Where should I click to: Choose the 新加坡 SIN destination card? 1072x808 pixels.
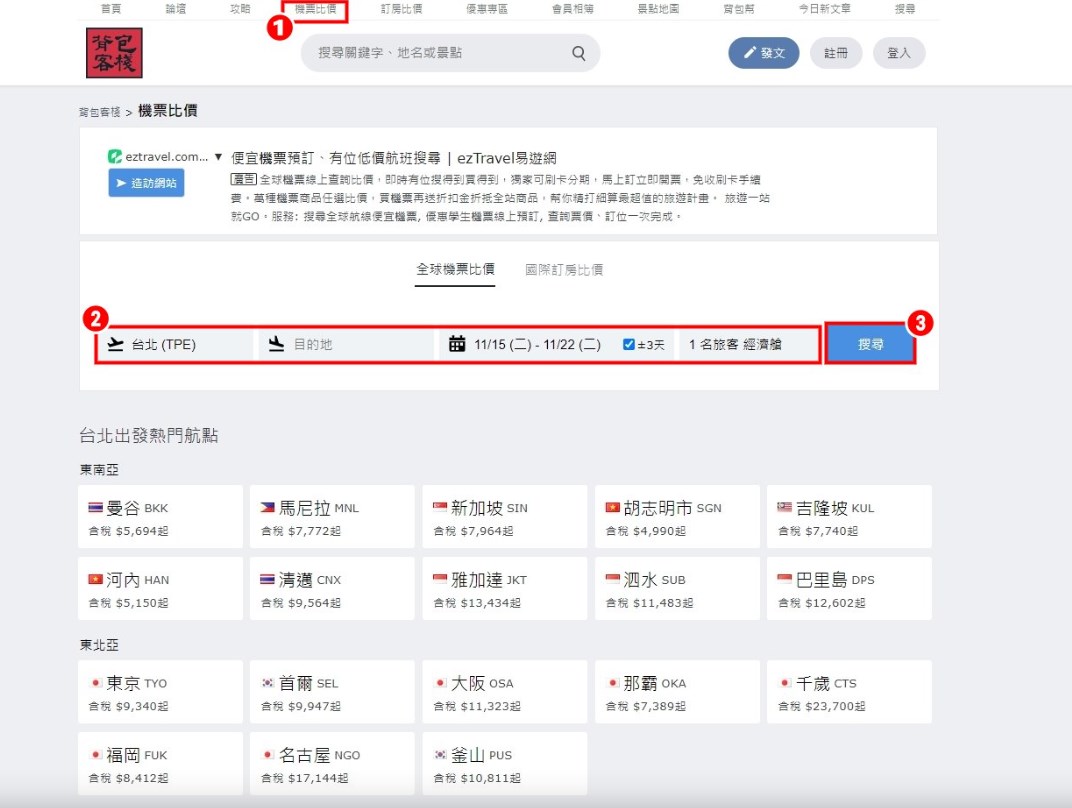(504, 517)
